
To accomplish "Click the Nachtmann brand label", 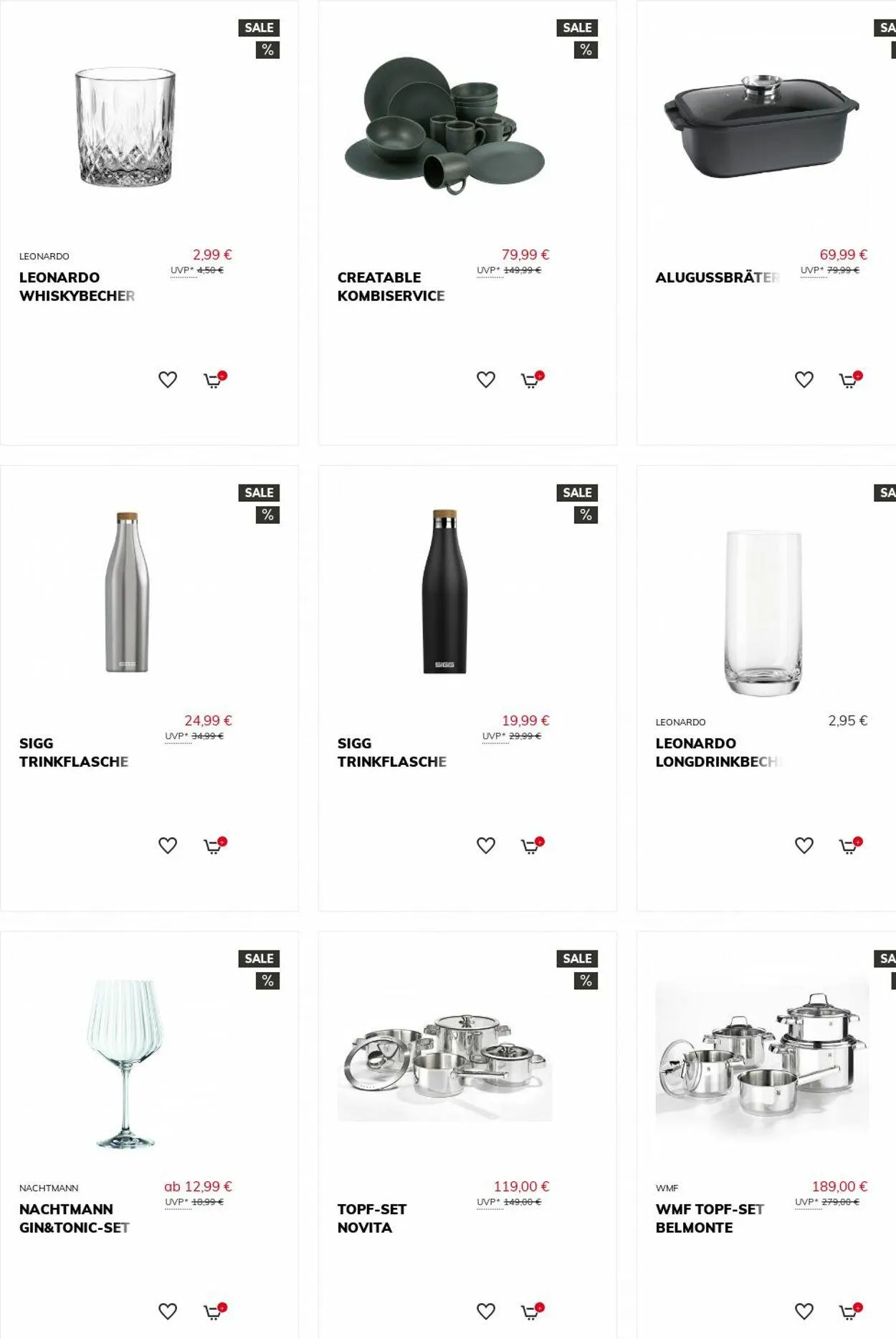I will tap(49, 1188).
